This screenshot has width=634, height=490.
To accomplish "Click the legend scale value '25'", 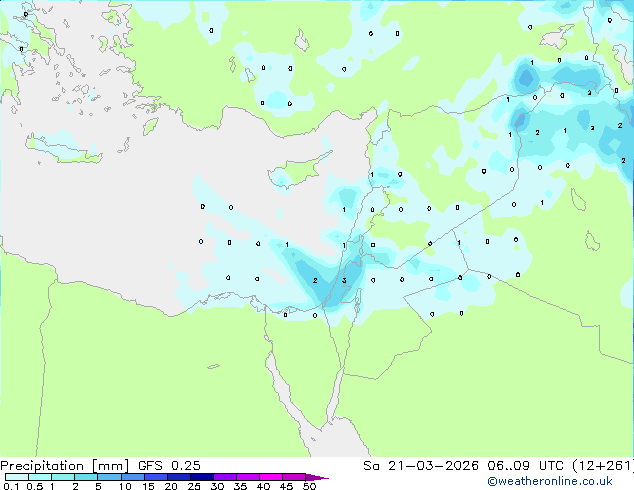I will (x=194, y=486).
